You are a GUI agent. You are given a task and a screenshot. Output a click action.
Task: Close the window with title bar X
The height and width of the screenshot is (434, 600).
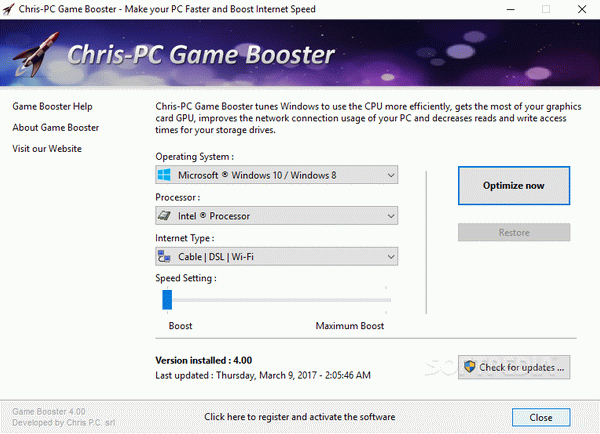(x=582, y=9)
